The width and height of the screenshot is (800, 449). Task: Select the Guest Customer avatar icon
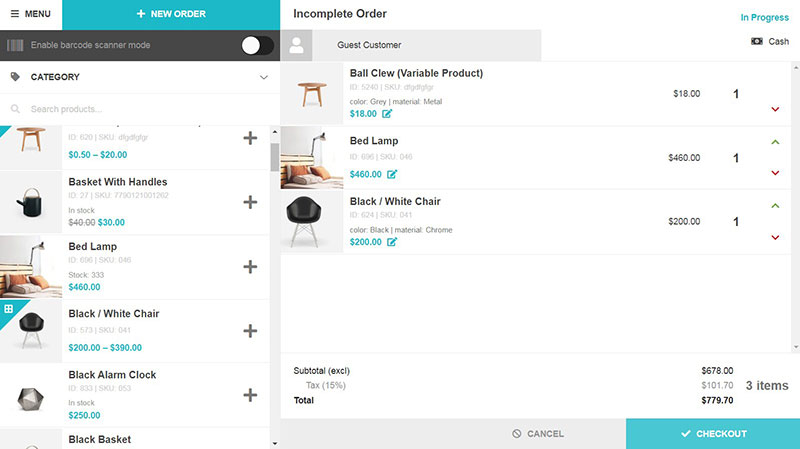pyautogui.click(x=296, y=45)
